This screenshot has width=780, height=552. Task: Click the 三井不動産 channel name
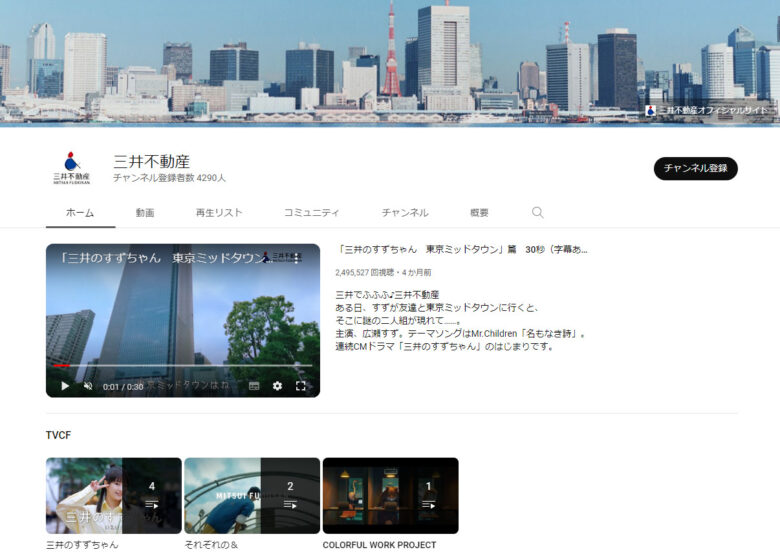(152, 161)
